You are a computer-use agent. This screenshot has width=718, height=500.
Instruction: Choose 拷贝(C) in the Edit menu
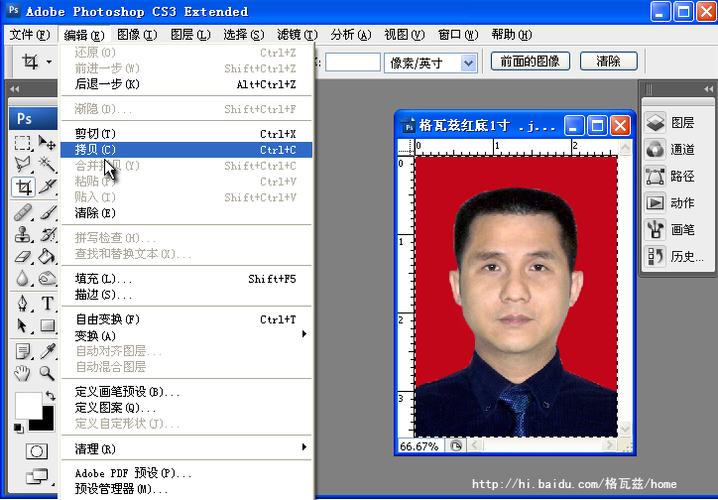tap(186, 150)
